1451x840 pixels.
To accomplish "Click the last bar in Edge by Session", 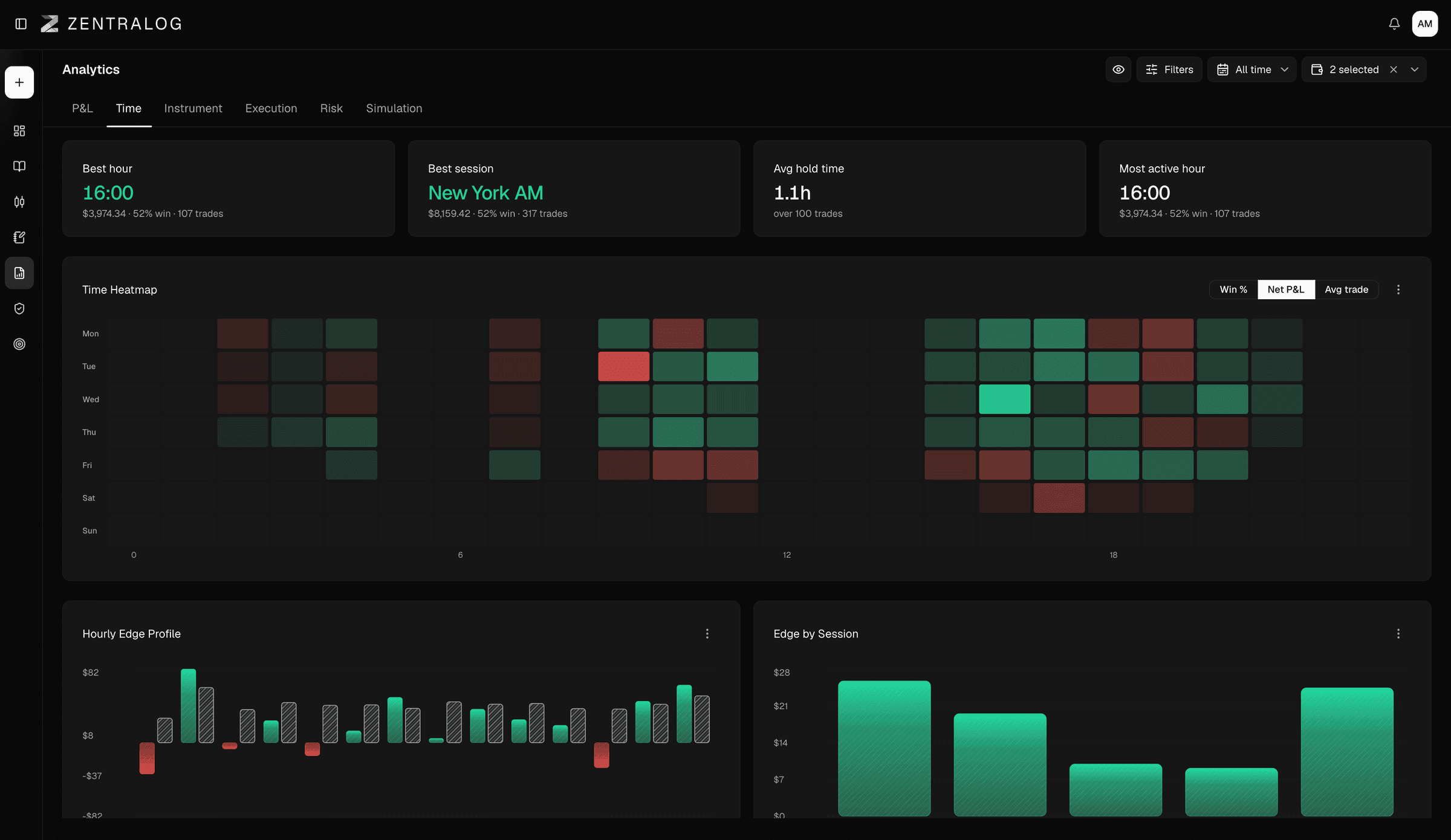I will pos(1347,752).
